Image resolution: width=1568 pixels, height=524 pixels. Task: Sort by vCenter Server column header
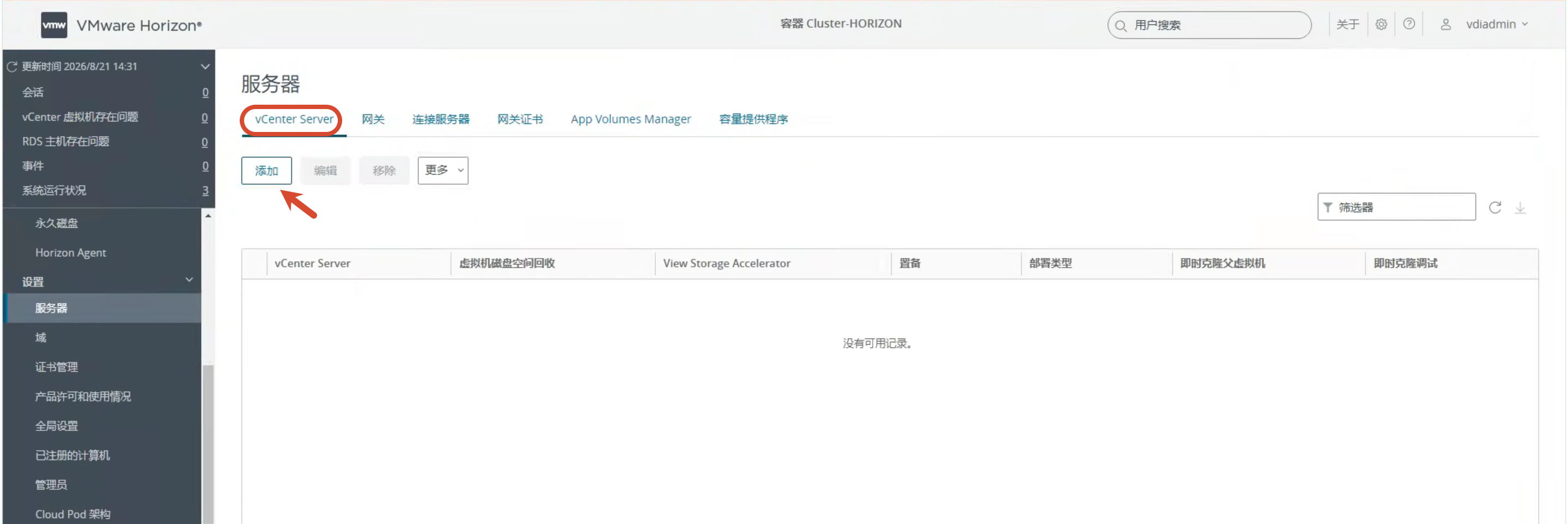(312, 263)
